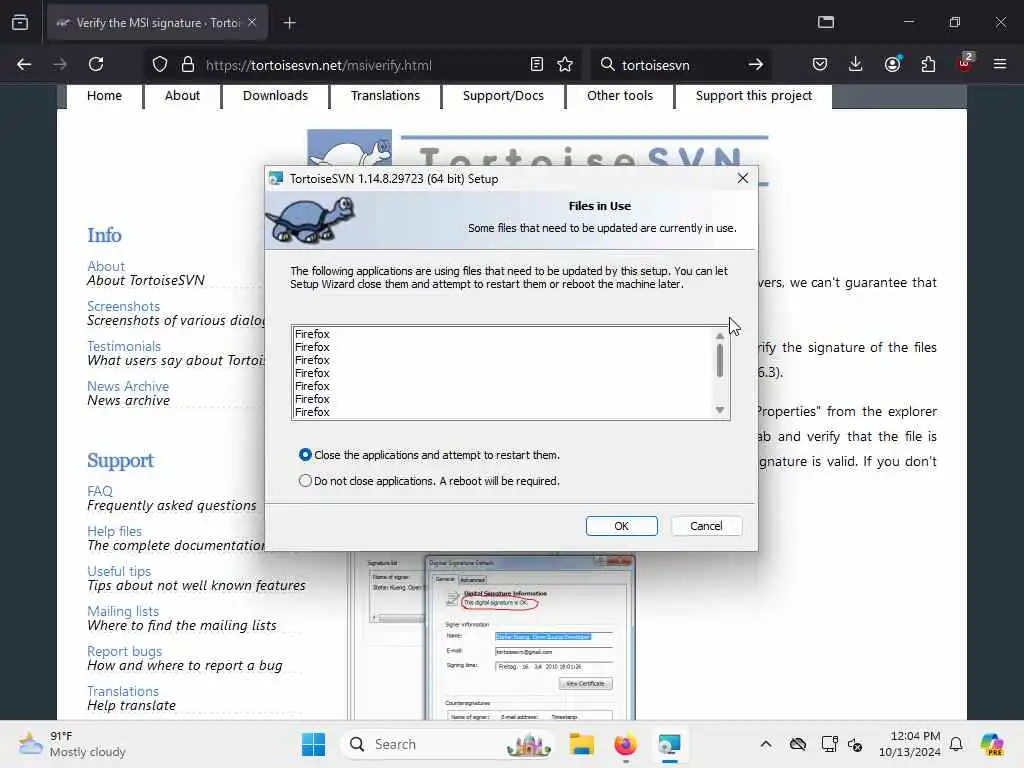Reload the current page
Image resolution: width=1024 pixels, height=768 pixels.
tap(96, 64)
